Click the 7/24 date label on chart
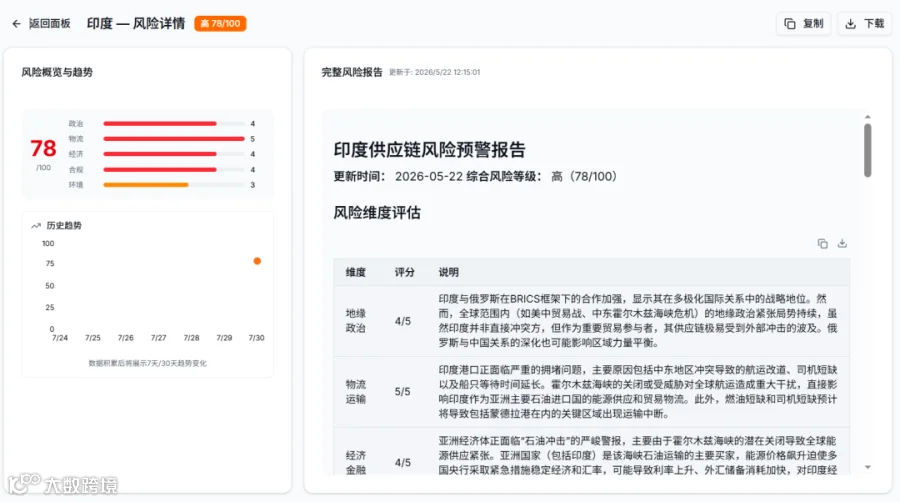The width and height of the screenshot is (900, 502). [60, 338]
